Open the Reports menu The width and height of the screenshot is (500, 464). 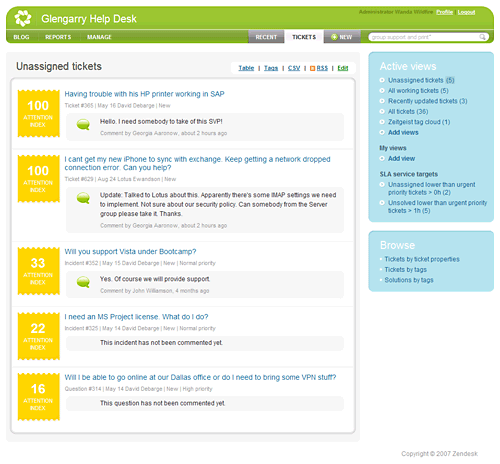[x=58, y=37]
